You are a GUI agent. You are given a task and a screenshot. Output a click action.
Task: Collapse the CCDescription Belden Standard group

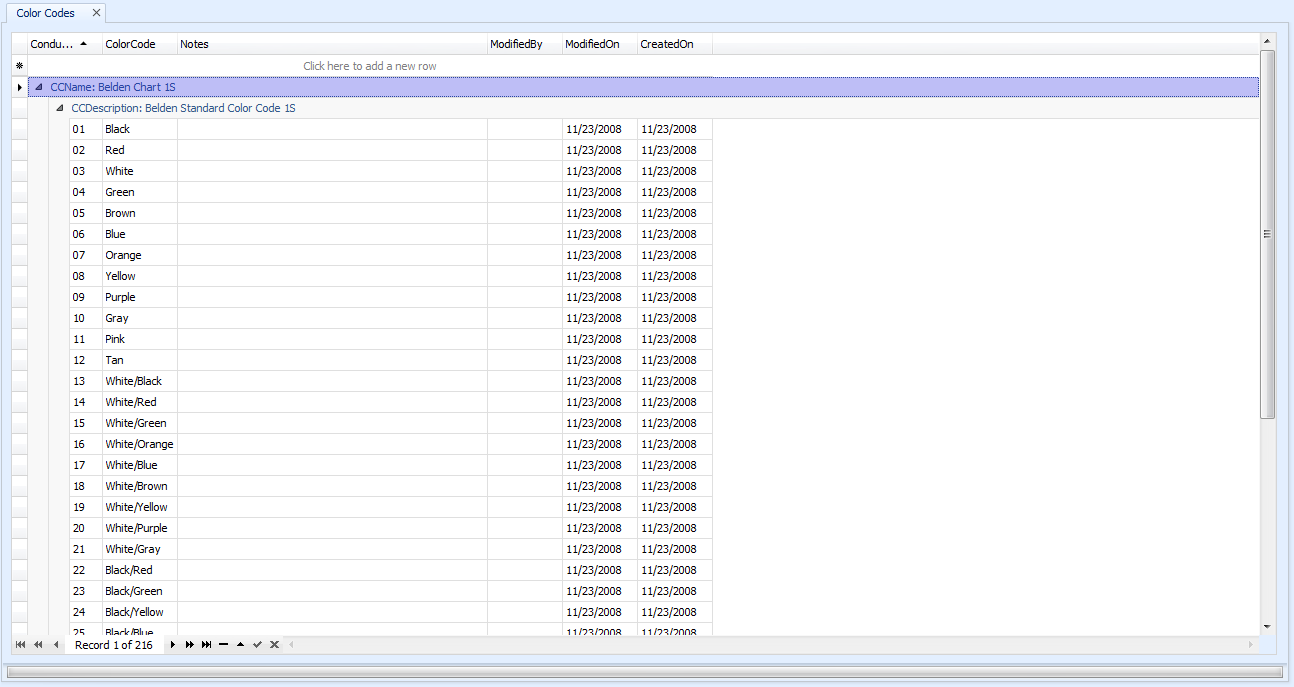(60, 108)
